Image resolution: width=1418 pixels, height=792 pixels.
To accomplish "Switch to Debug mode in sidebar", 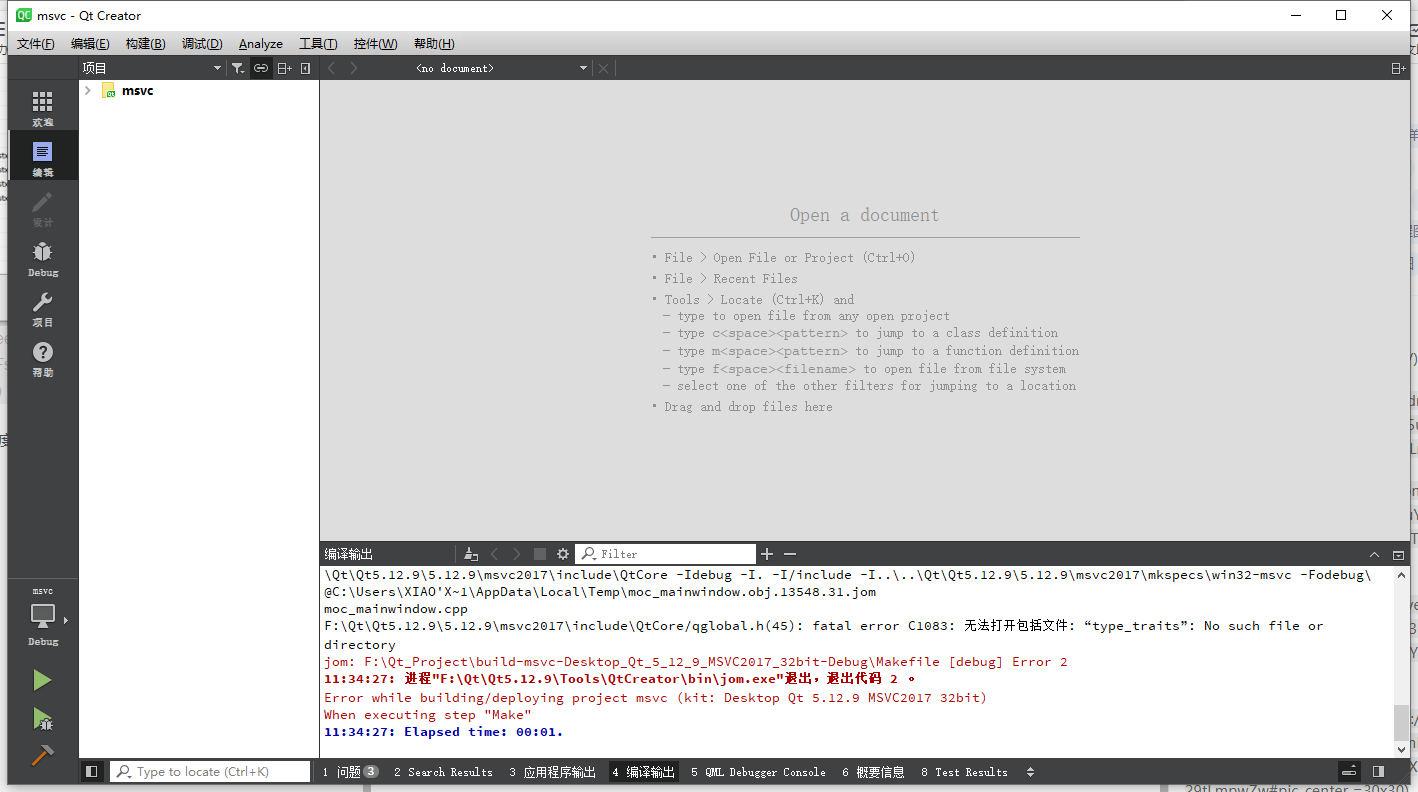I will pyautogui.click(x=42, y=258).
